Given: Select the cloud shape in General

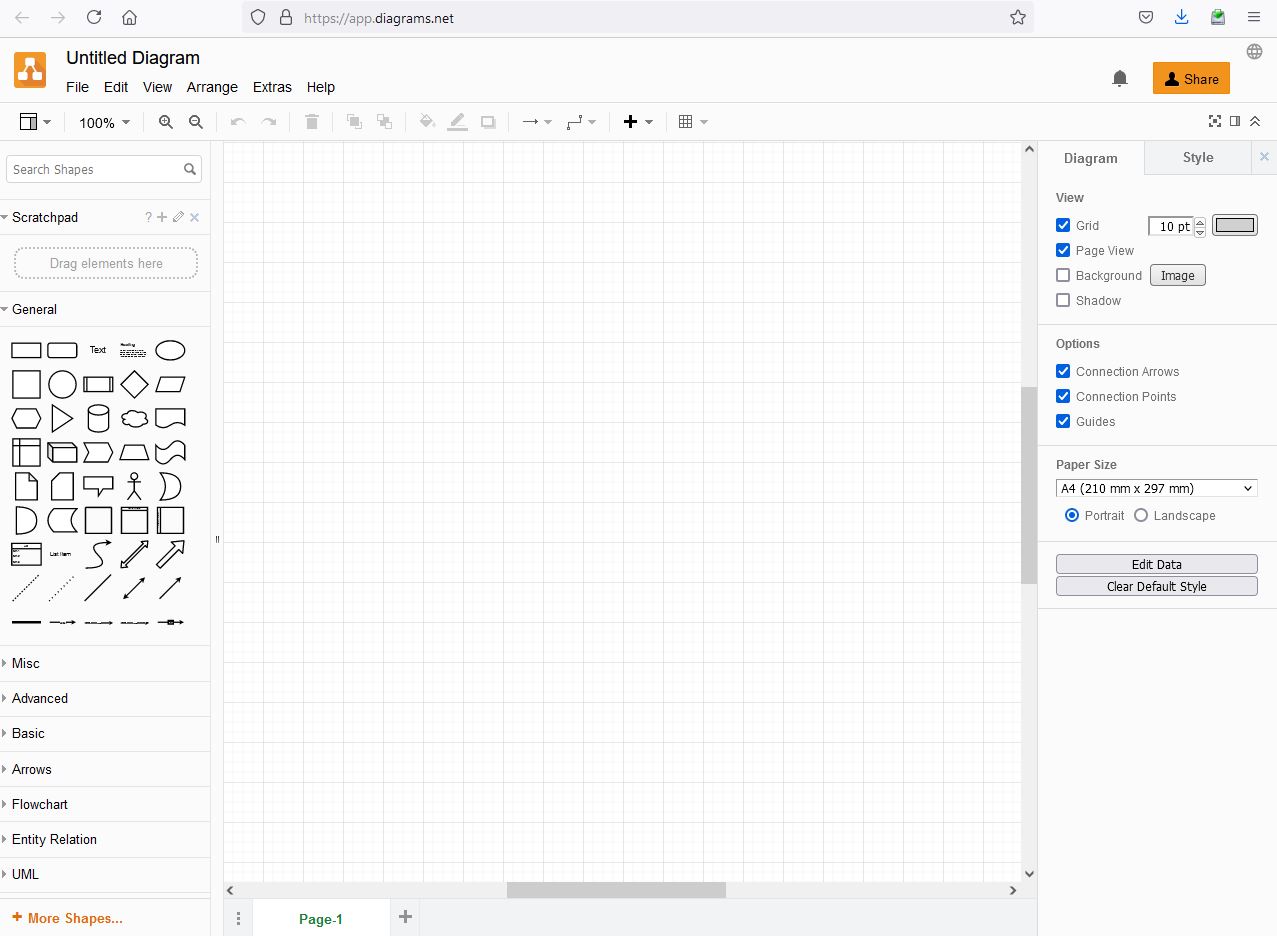Looking at the screenshot, I should [134, 418].
